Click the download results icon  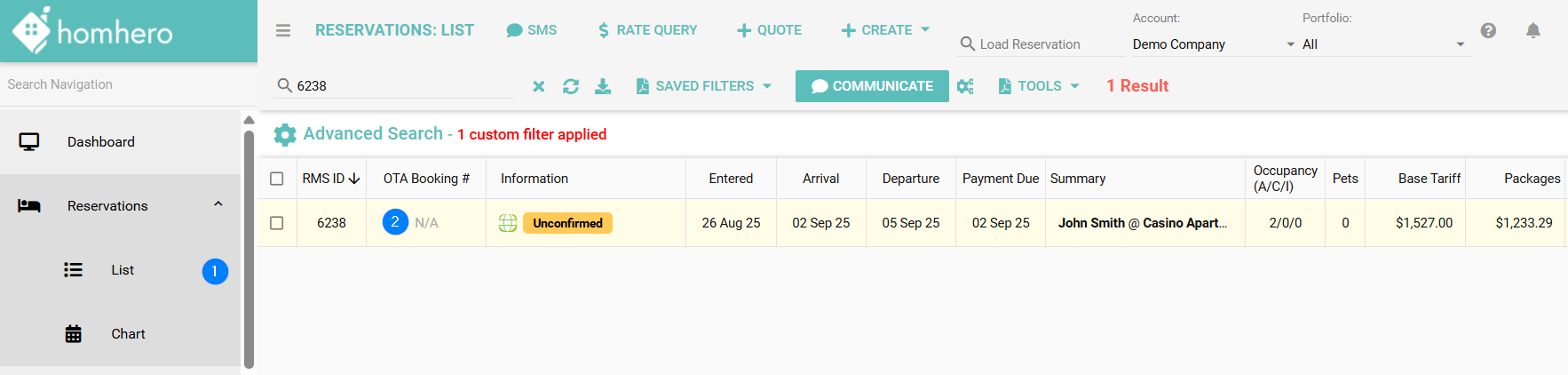[603, 86]
